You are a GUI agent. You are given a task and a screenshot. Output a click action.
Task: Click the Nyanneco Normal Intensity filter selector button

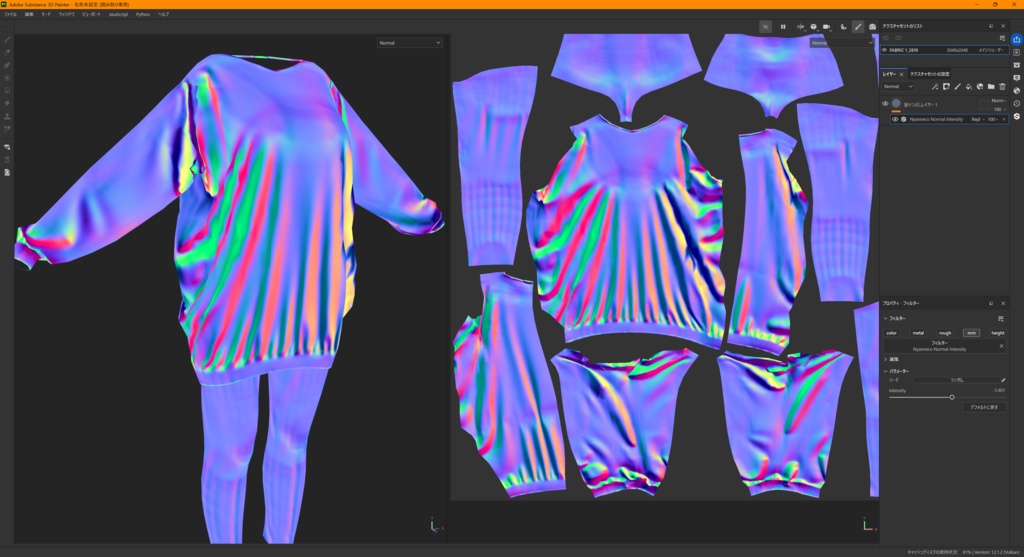(939, 346)
